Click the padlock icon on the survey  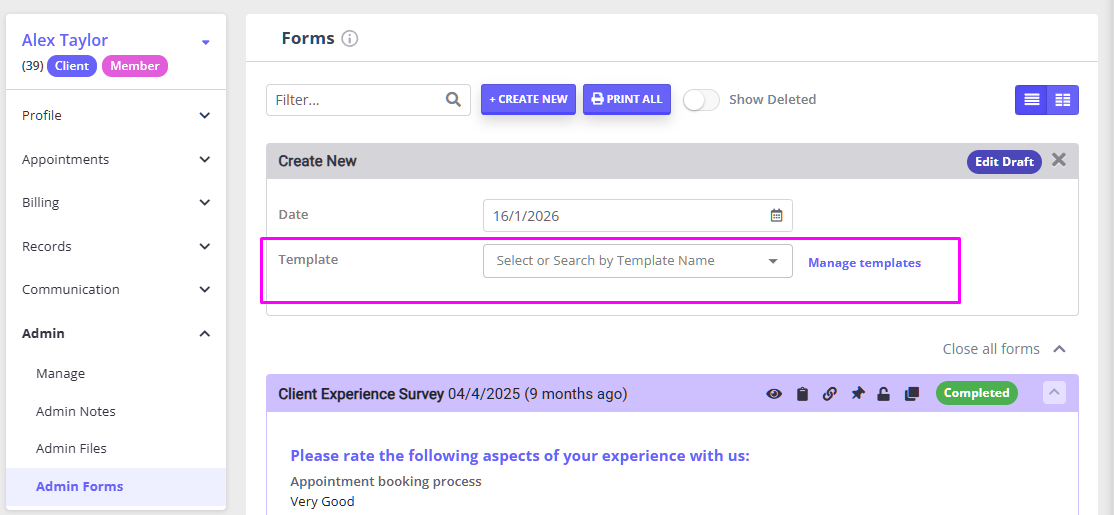pyautogui.click(x=883, y=394)
